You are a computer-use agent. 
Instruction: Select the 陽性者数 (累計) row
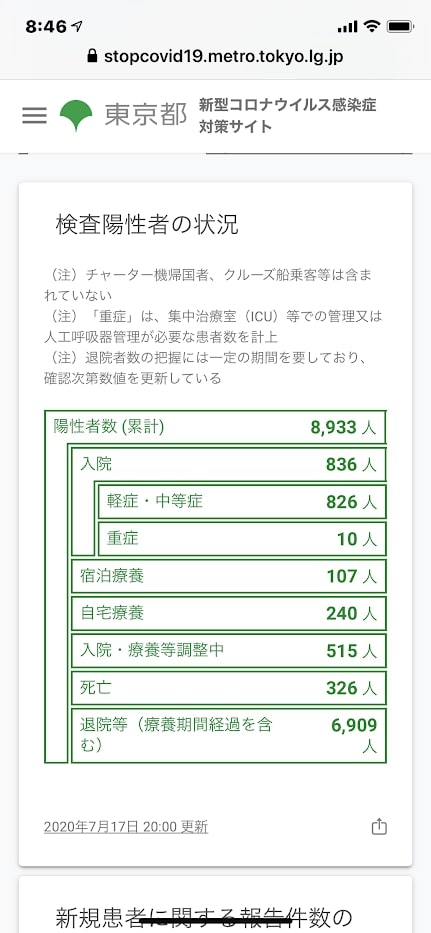(215, 427)
